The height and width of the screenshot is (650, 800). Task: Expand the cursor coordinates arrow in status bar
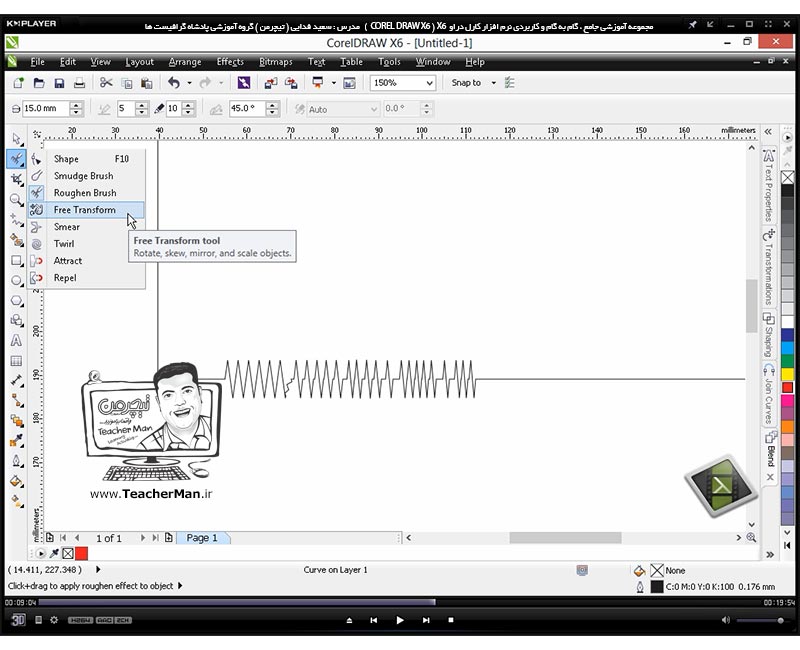coord(98,569)
